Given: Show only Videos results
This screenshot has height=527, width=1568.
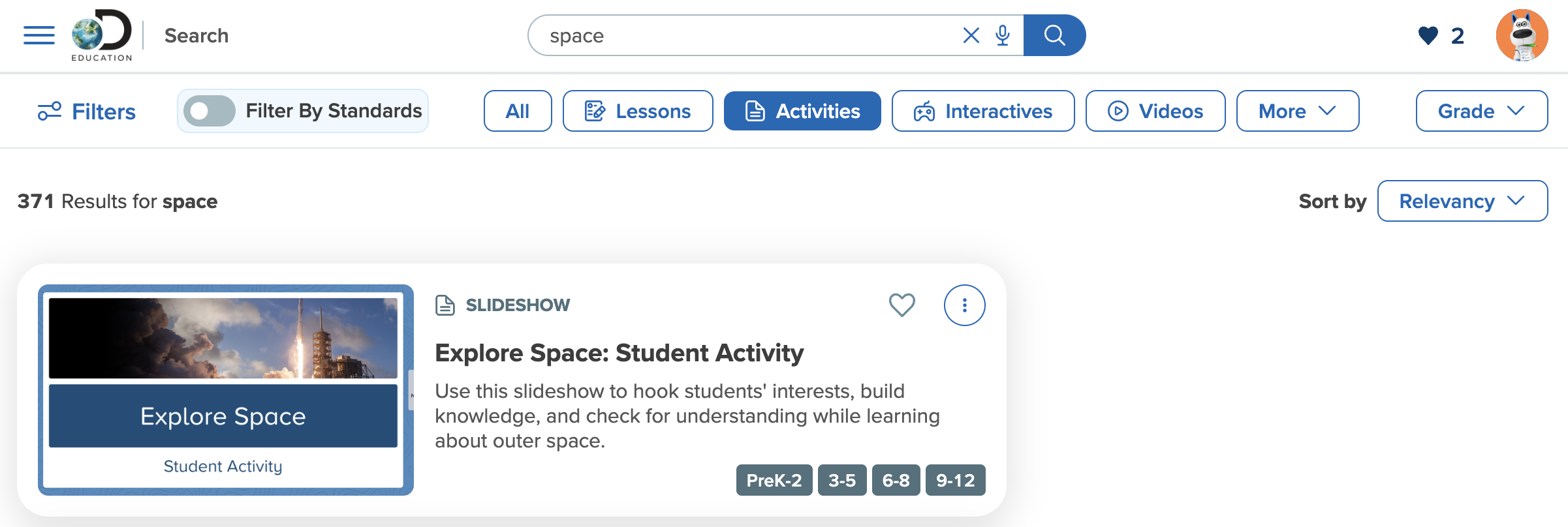Looking at the screenshot, I should [1155, 111].
